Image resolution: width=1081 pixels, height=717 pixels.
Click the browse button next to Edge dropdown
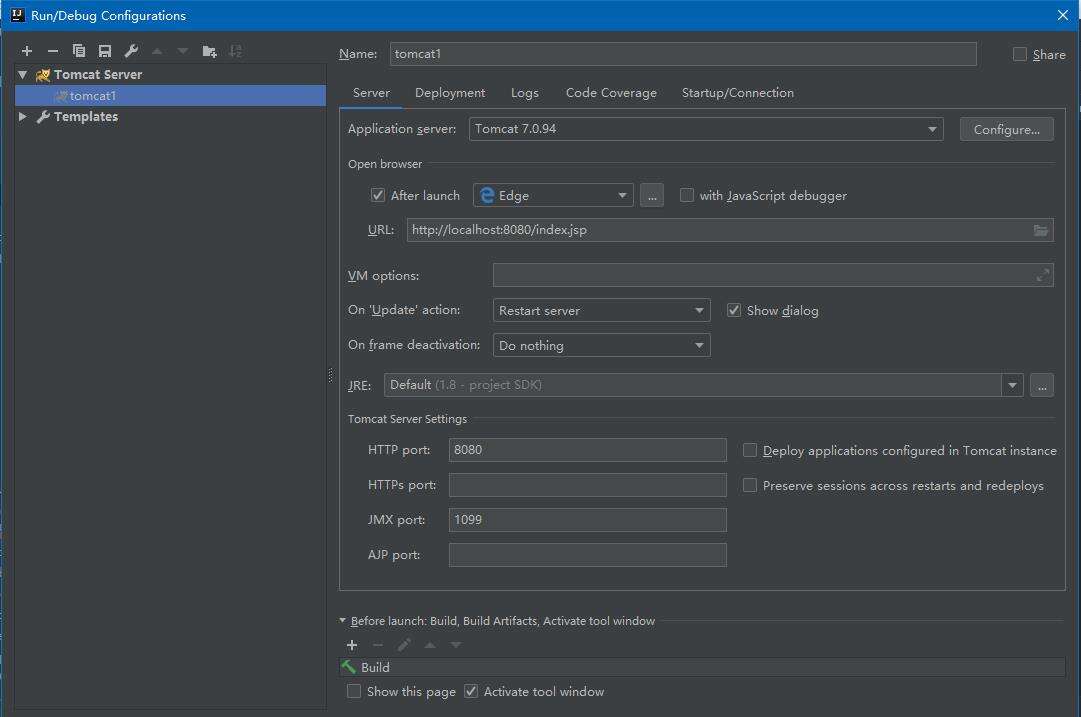651,196
